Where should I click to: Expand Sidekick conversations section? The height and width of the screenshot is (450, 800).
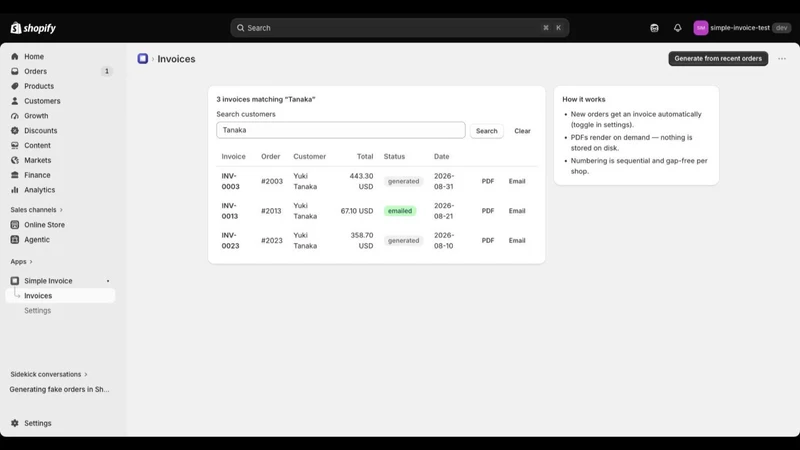pos(48,374)
